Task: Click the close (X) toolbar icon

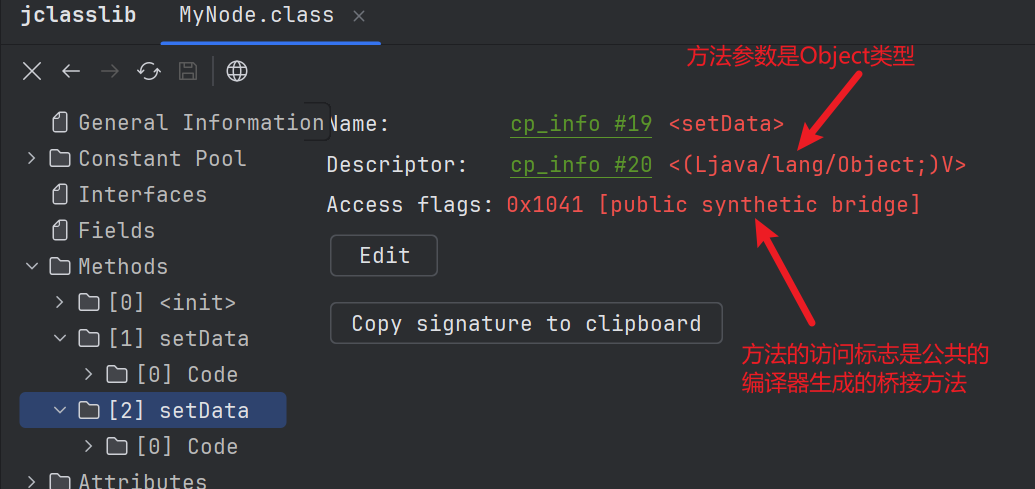Action: 32,71
